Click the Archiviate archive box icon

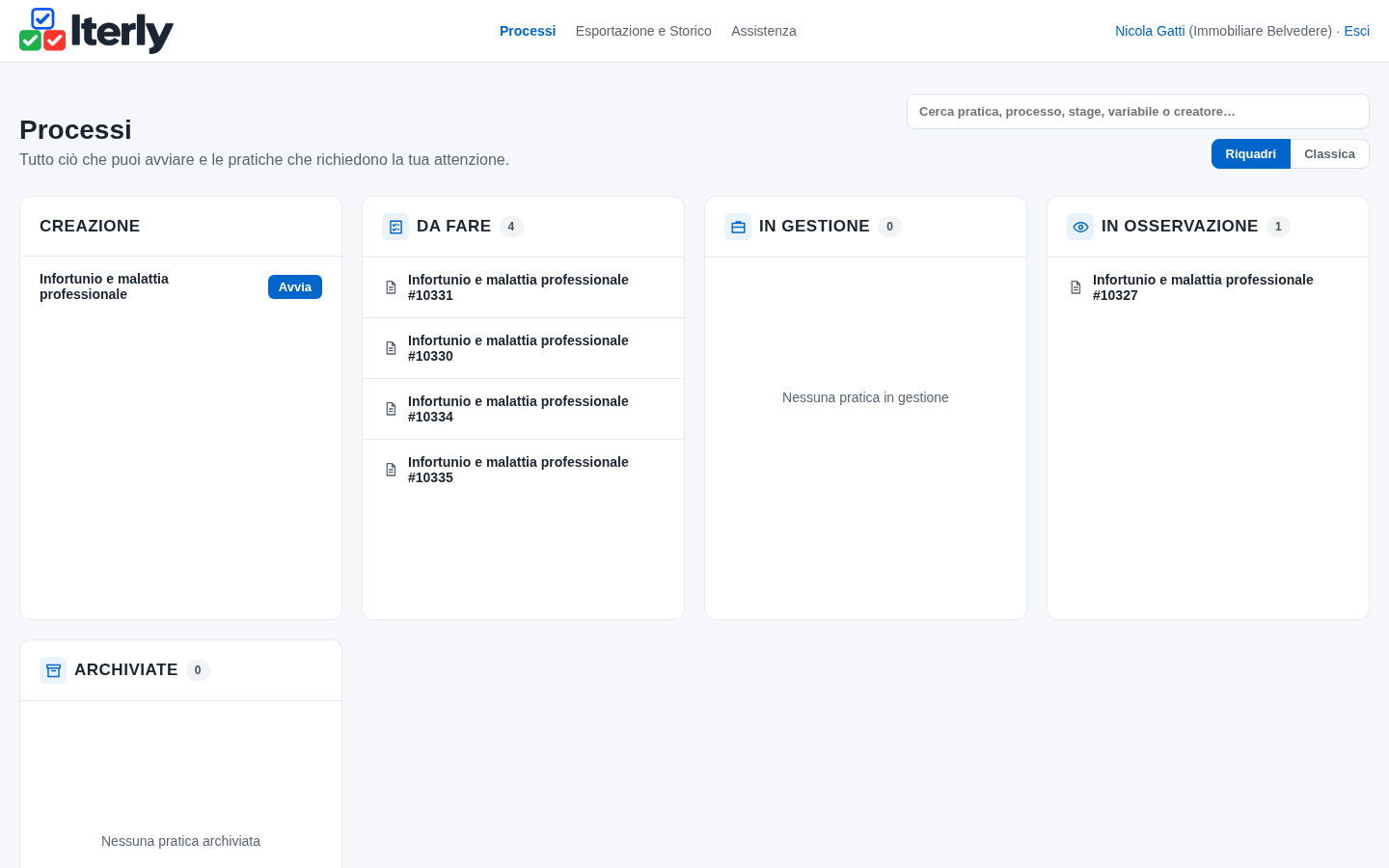(53, 670)
